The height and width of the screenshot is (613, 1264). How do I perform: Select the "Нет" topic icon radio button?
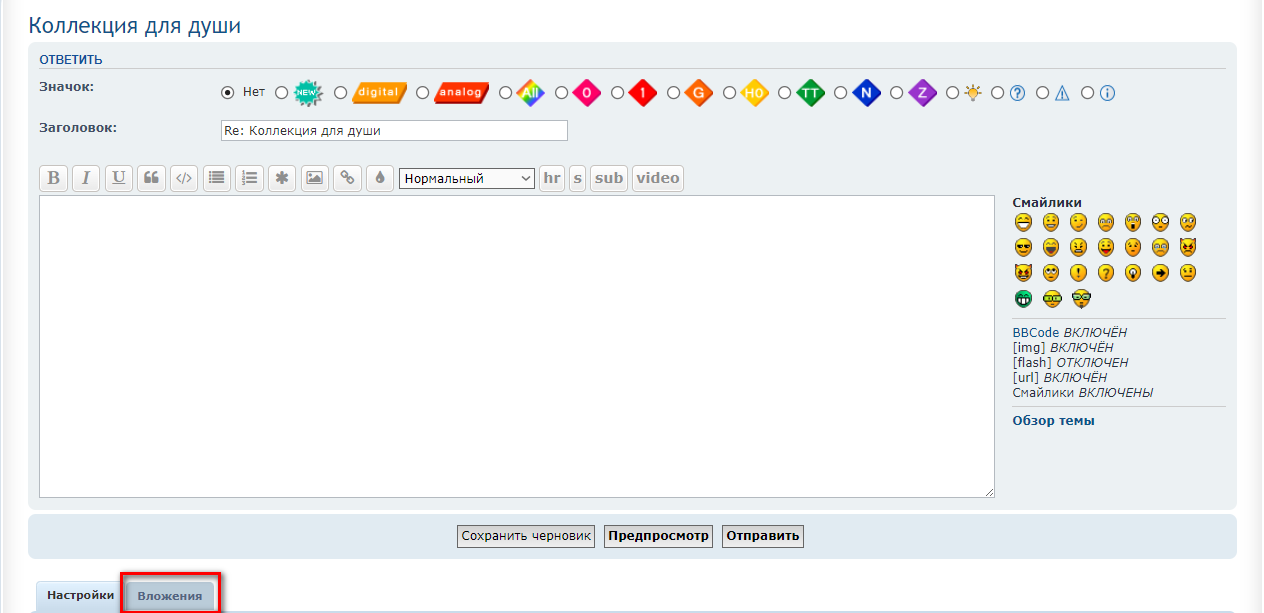(227, 93)
